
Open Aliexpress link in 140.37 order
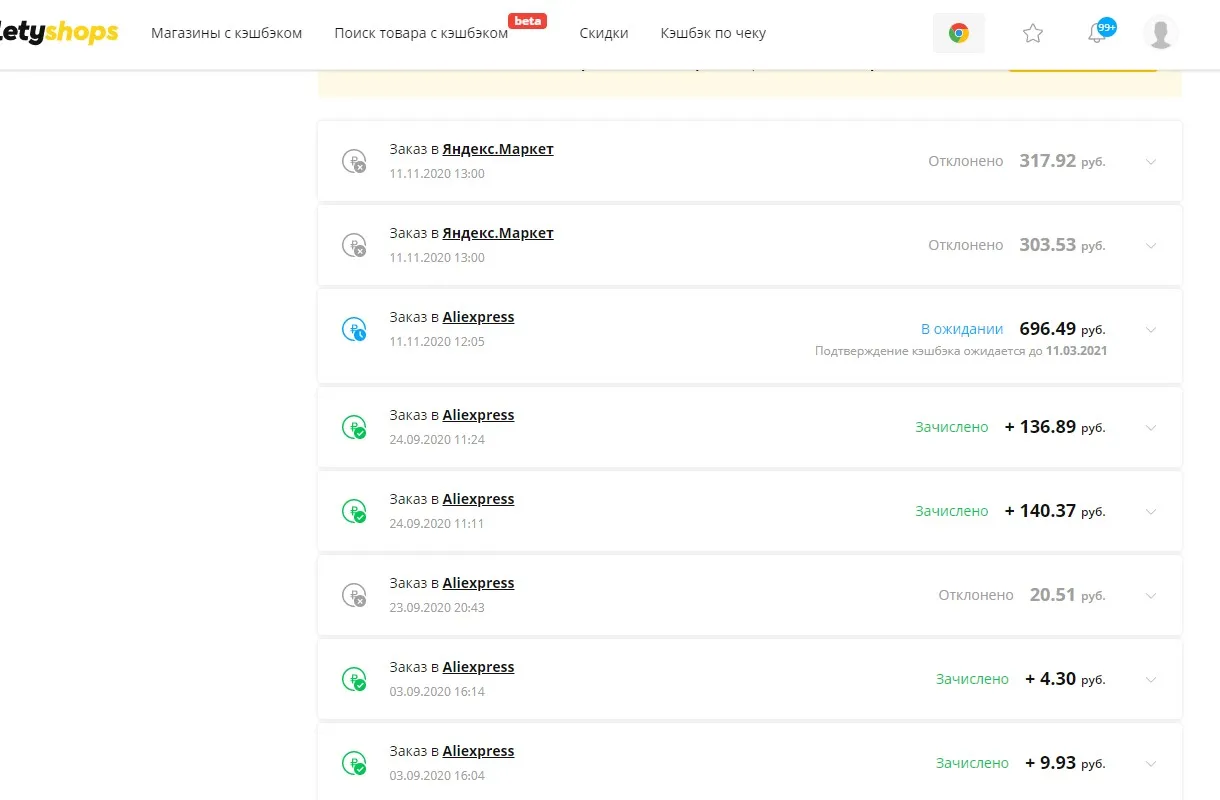tap(478, 499)
